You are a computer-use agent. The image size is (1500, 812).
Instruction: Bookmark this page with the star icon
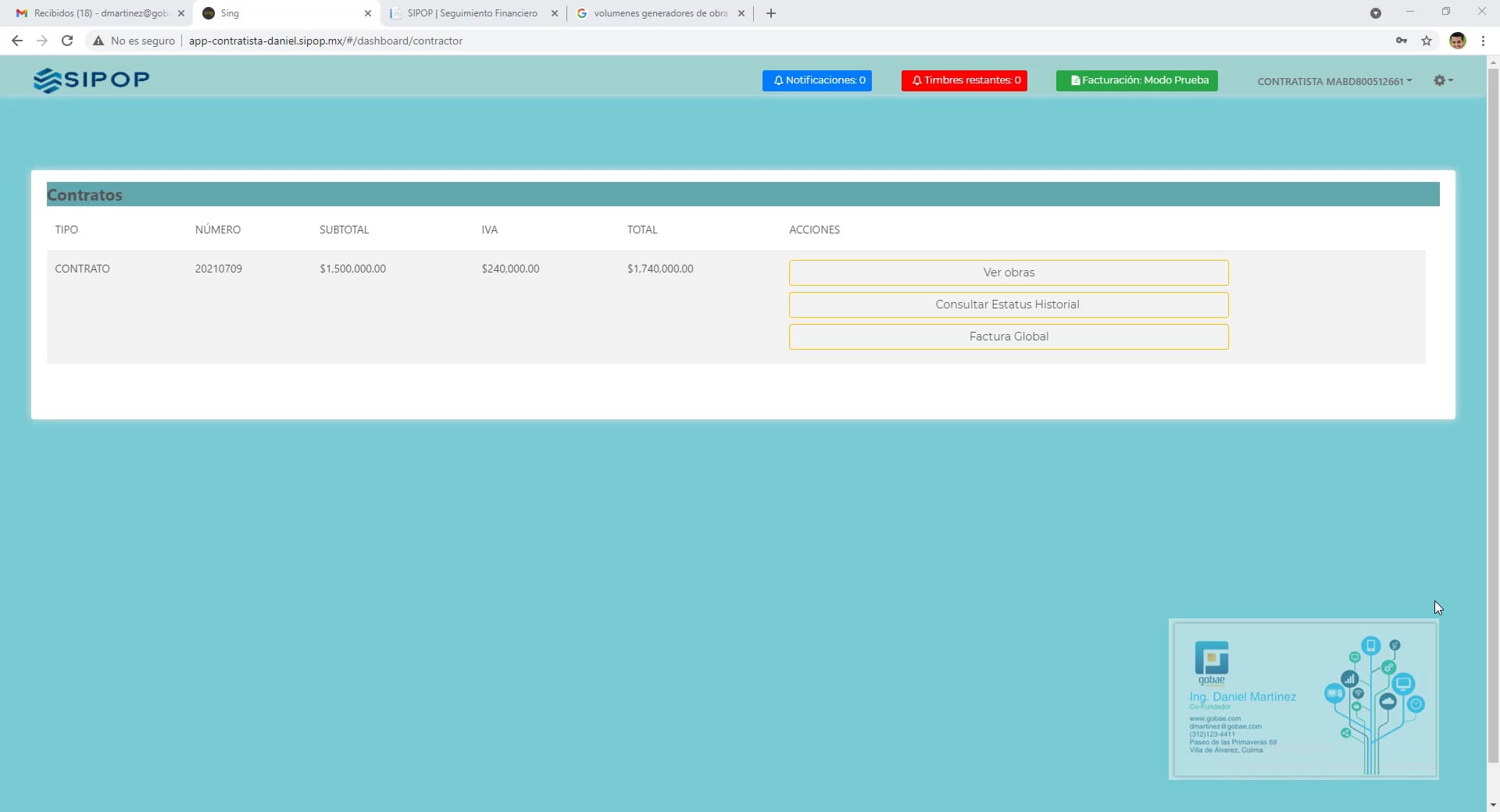(x=1427, y=41)
